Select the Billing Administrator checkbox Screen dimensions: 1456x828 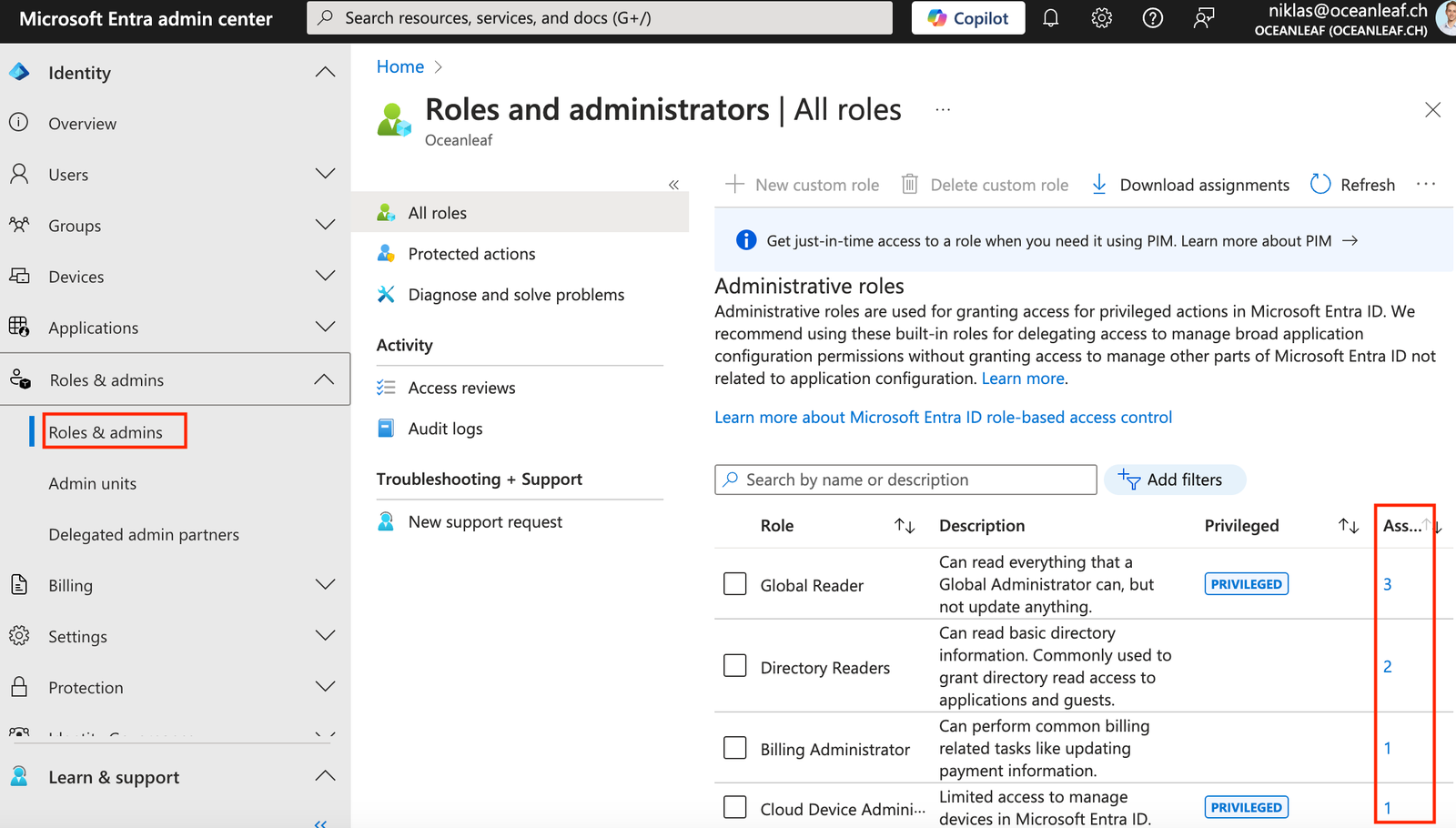click(x=734, y=747)
